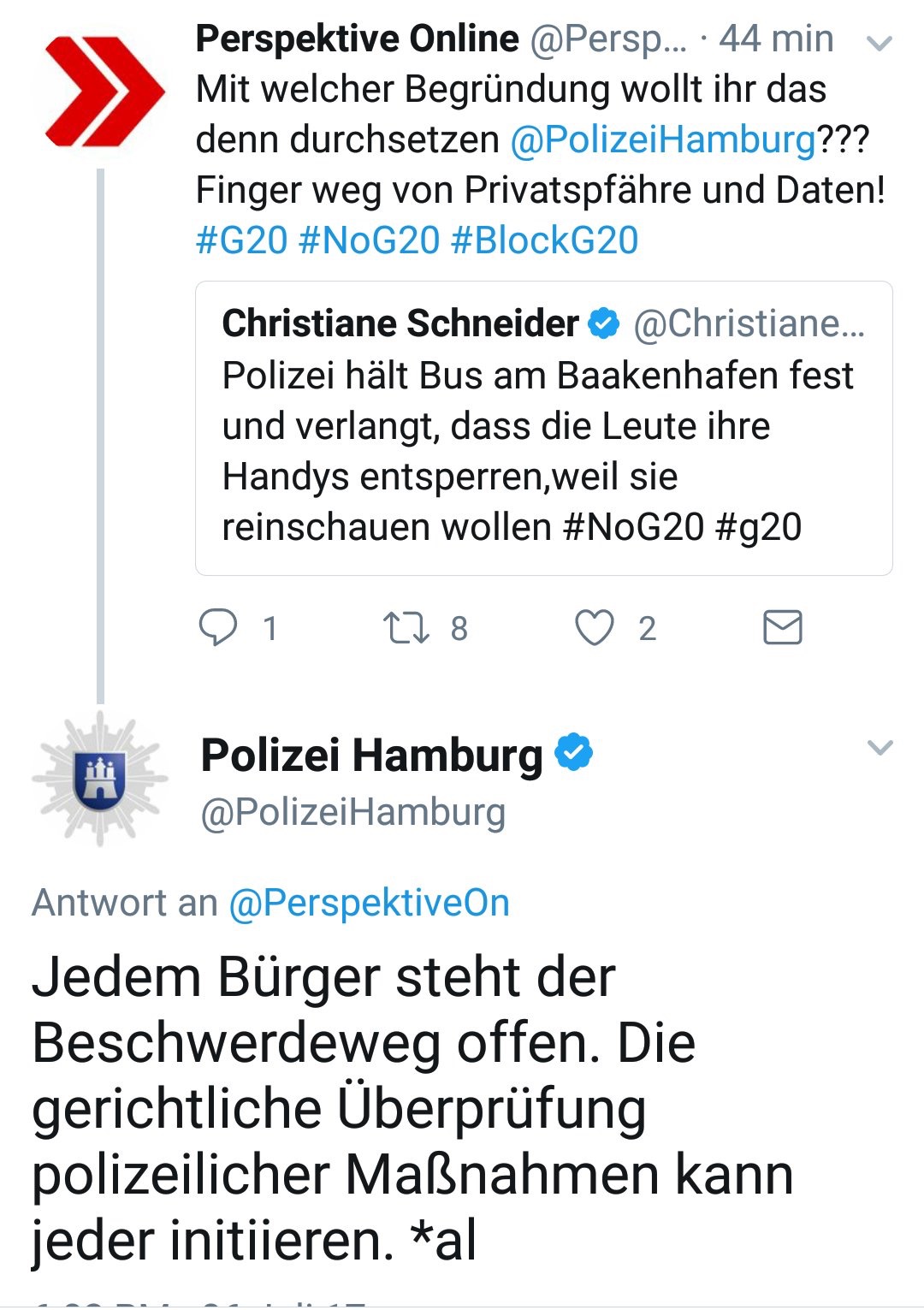Open Perspektive Online profile name
The height and width of the screenshot is (1310, 924).
click(x=357, y=39)
